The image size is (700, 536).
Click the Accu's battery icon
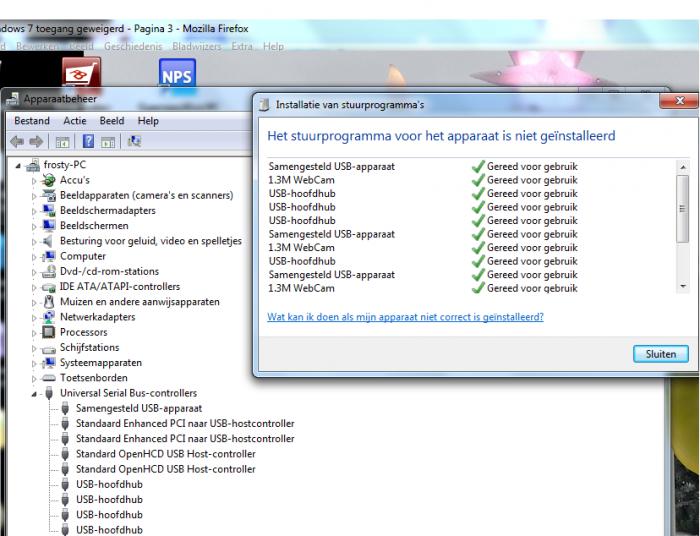(48, 180)
